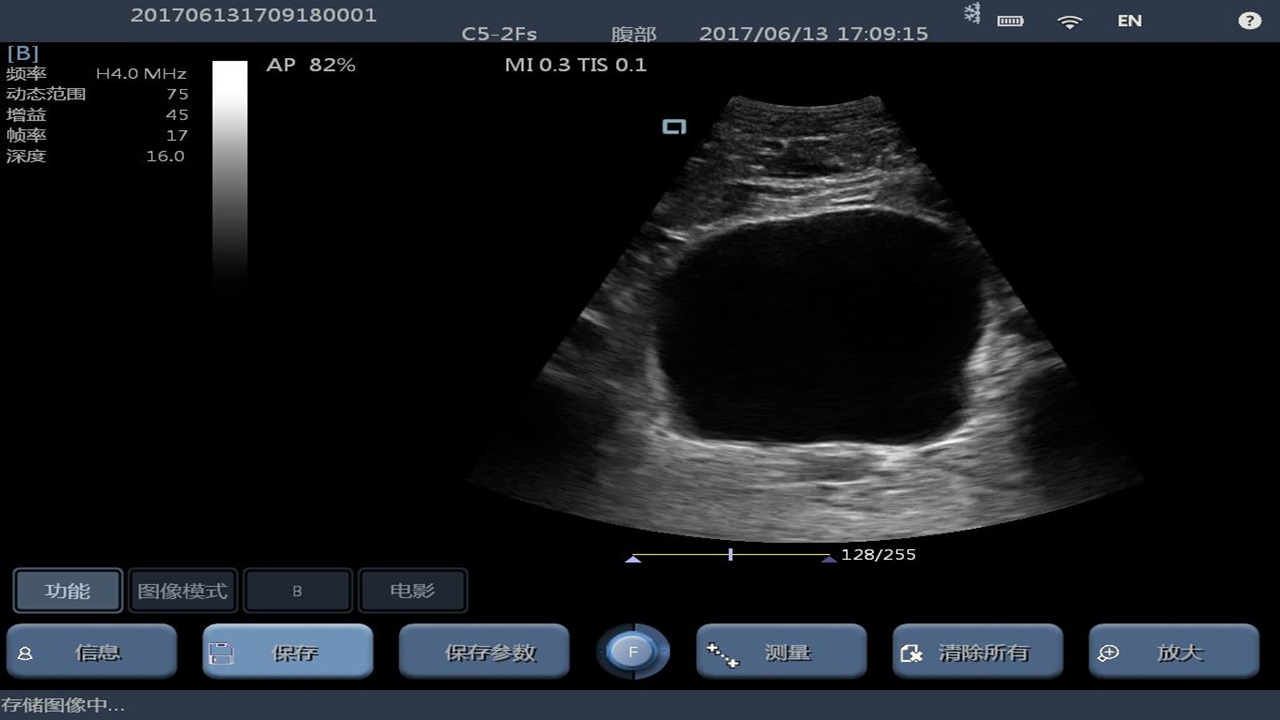Clear everything with the 清除所有 button
The width and height of the screenshot is (1280, 720).
point(977,653)
